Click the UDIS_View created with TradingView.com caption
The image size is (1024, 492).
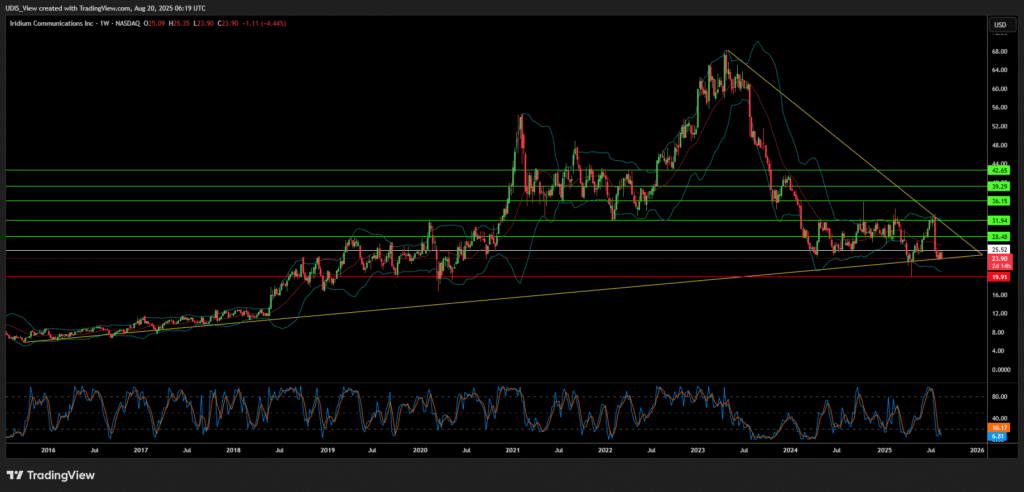coord(103,7)
